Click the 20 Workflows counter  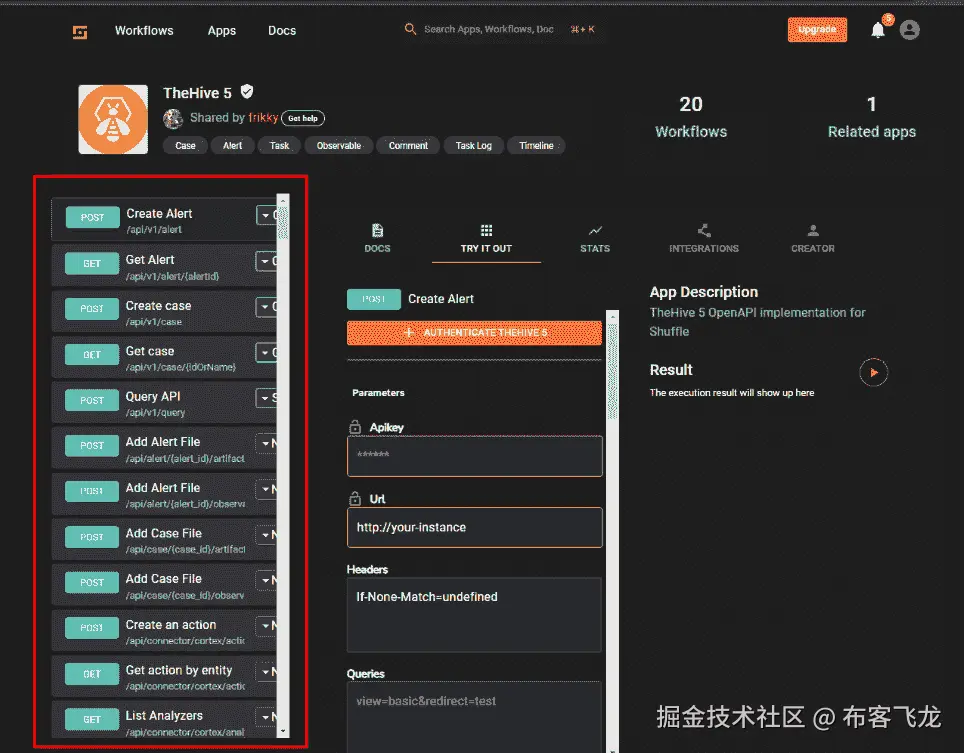click(x=691, y=117)
